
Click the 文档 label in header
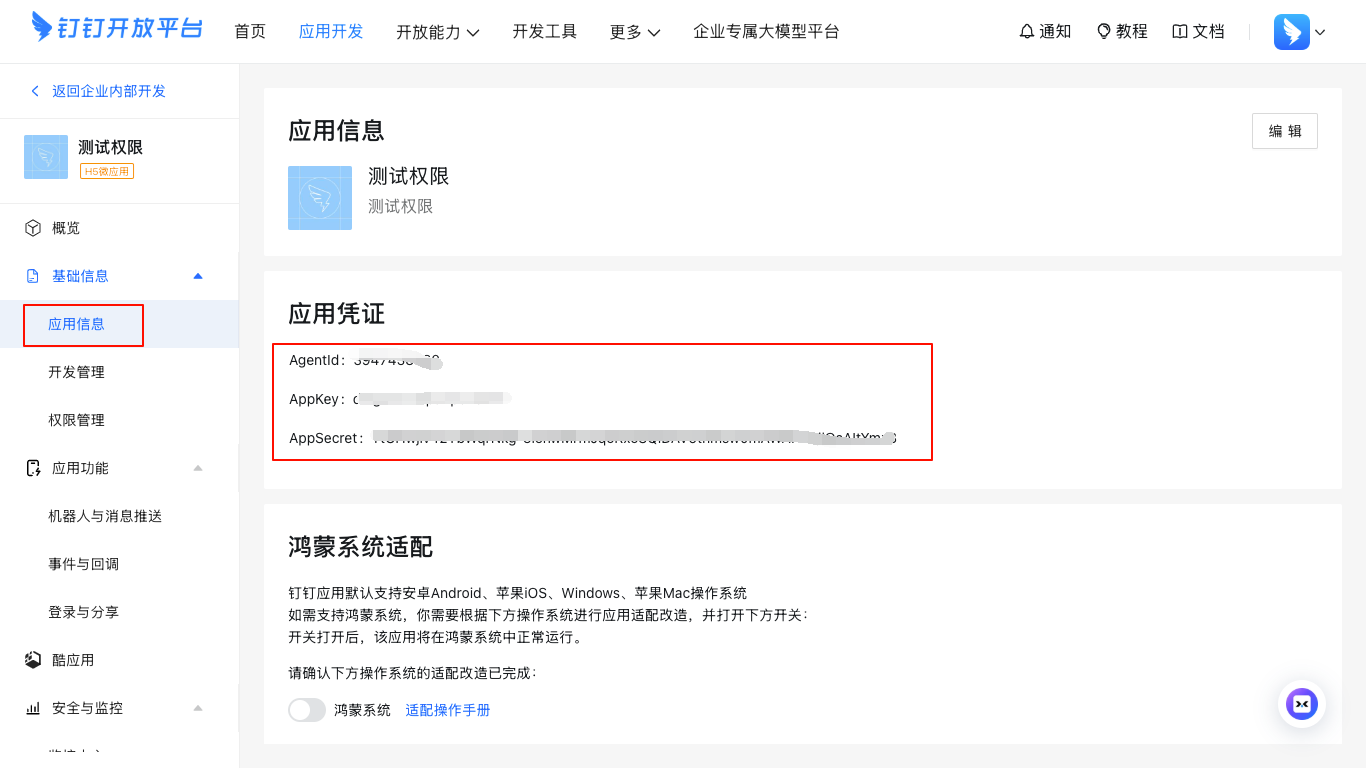coord(1209,31)
